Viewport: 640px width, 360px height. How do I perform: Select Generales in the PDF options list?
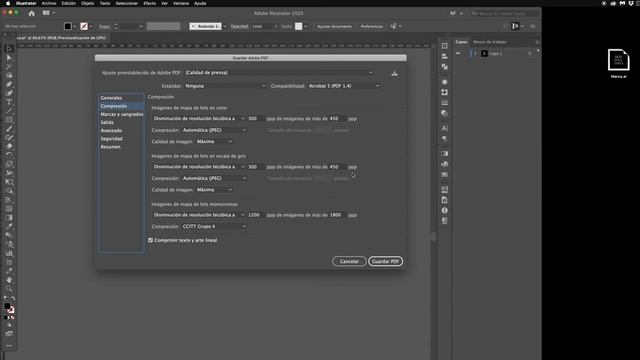tap(111, 98)
